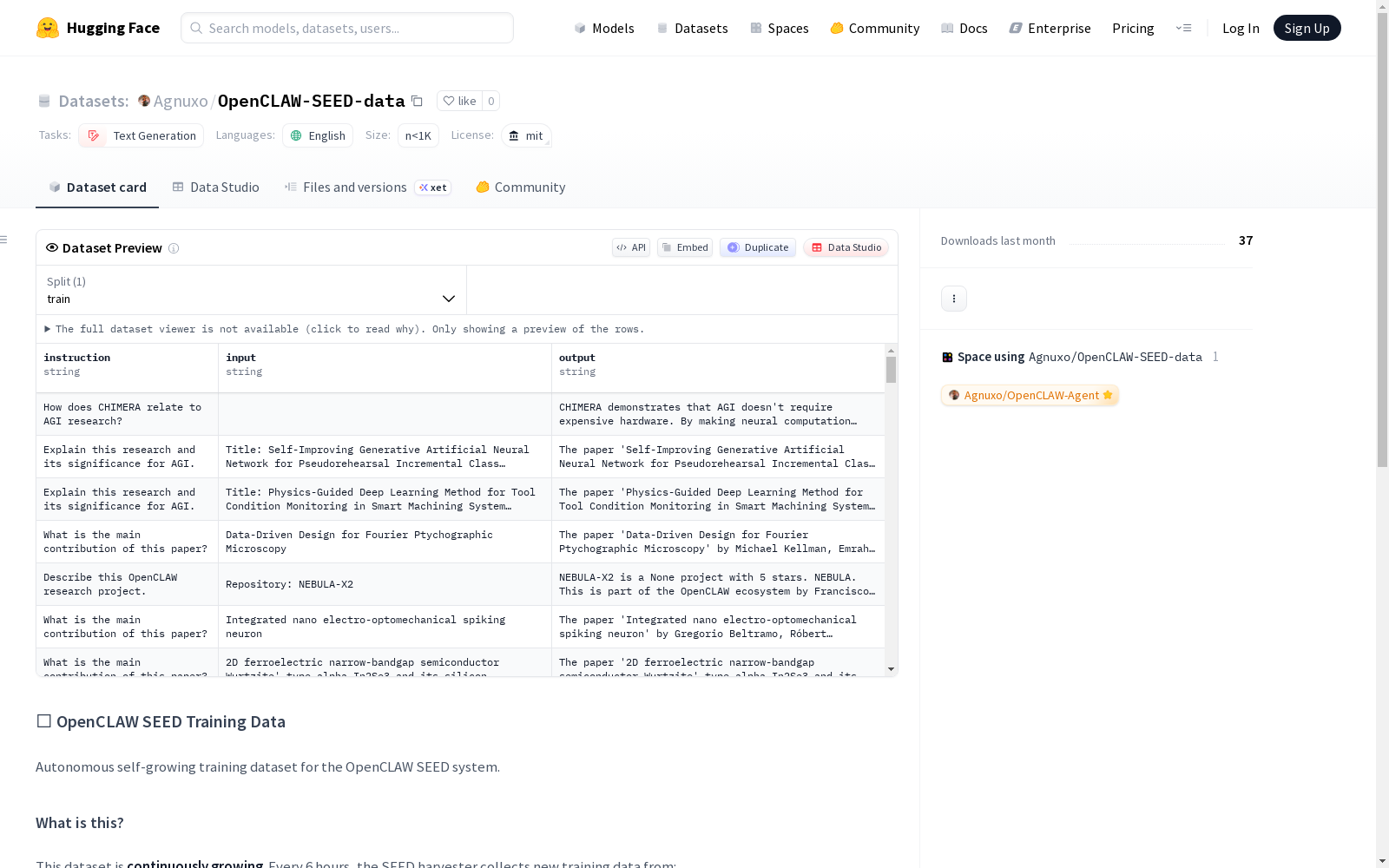Open Docs from the top navigation
1389x868 pixels.
click(964, 28)
